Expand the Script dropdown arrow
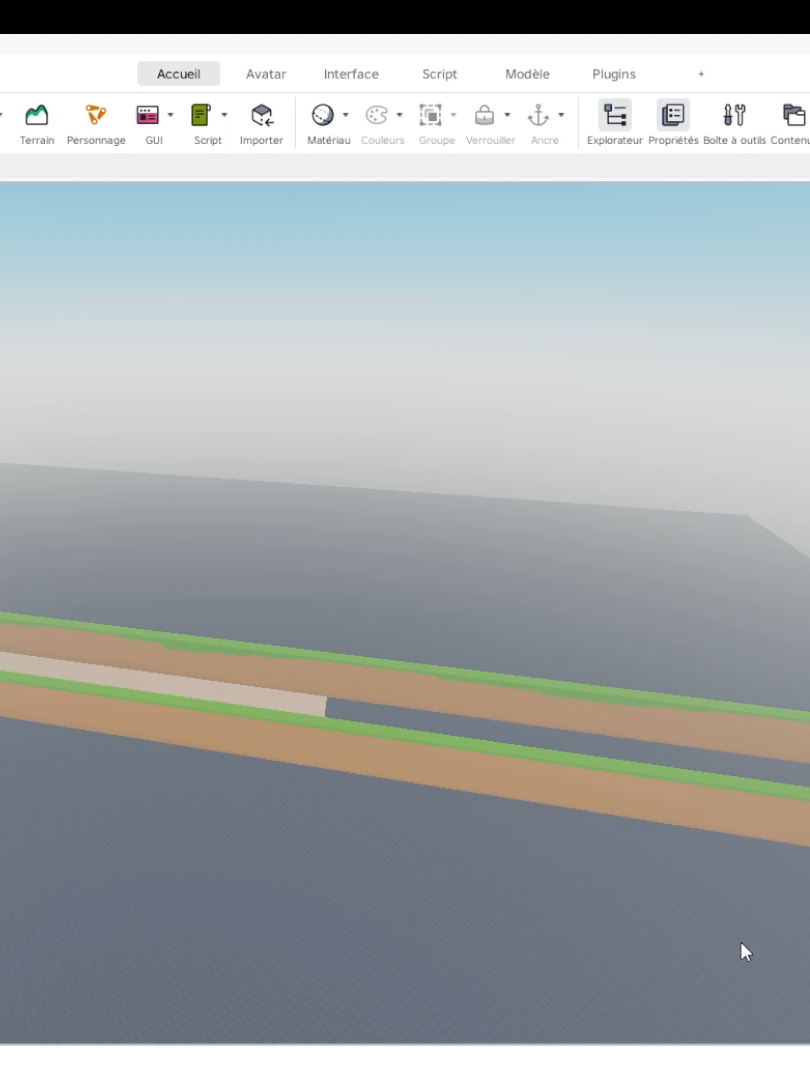Screen dimensions: 810x1080 (224, 115)
